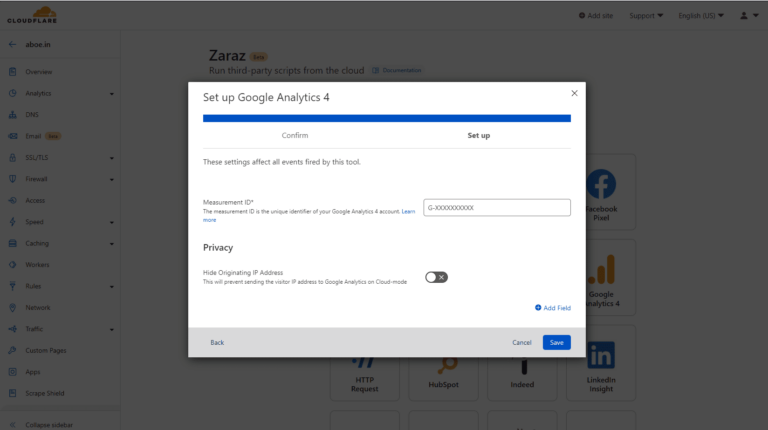Expand the Traffic sidebar section arrow
The image size is (768, 430).
(112, 330)
